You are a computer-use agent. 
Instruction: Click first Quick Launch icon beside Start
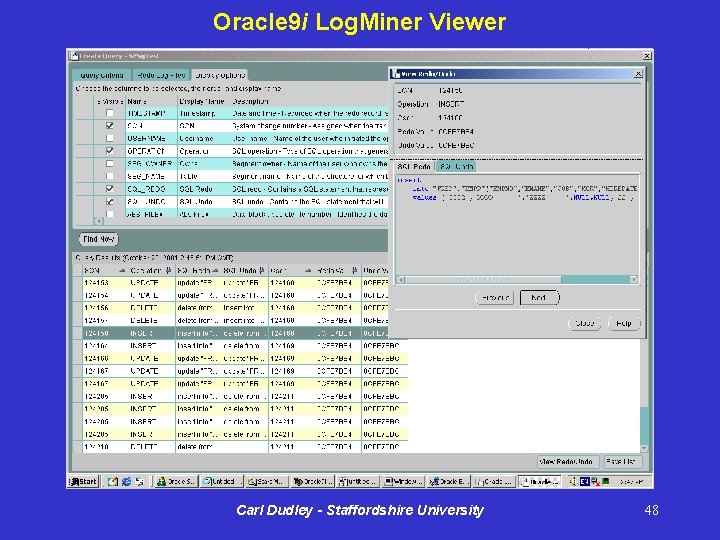(112, 481)
